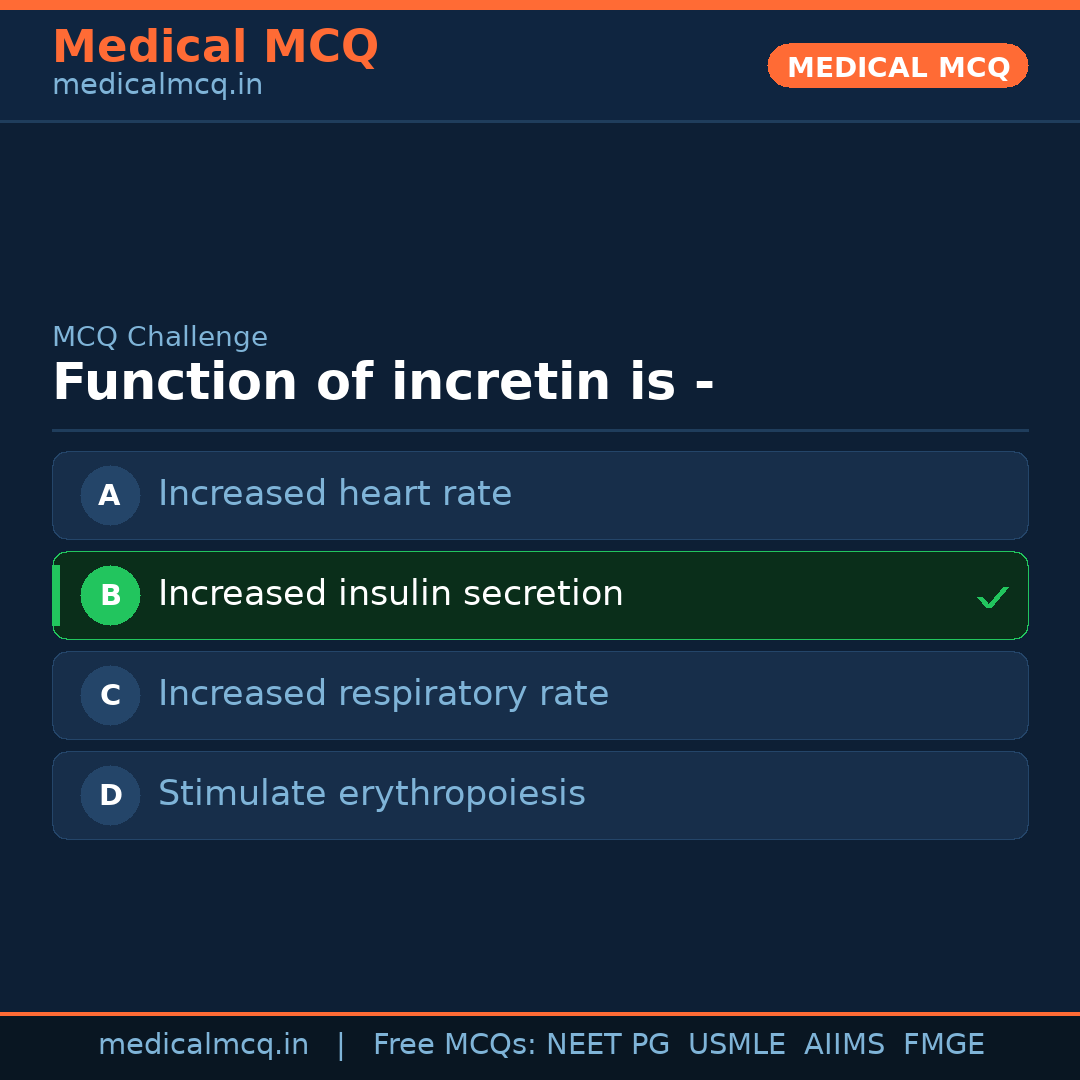Click the "Function of incretin is -" question heading

(x=383, y=383)
